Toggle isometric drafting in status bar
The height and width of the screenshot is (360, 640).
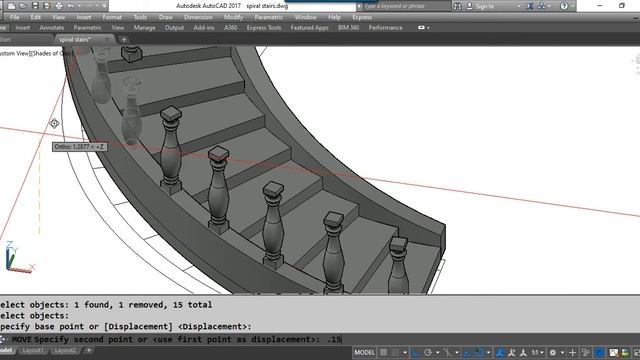point(448,352)
